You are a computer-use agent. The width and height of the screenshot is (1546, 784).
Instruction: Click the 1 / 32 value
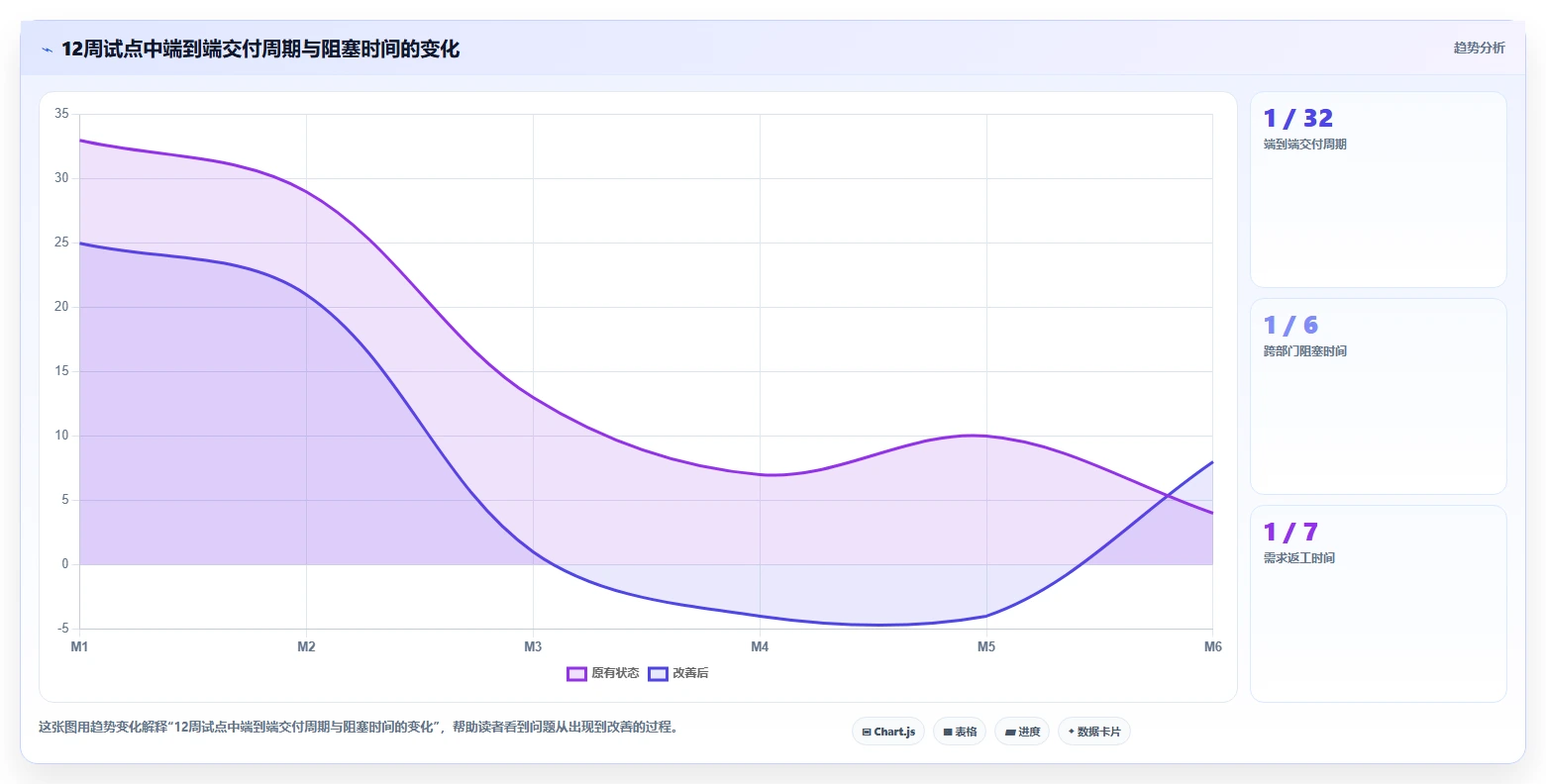(1298, 119)
